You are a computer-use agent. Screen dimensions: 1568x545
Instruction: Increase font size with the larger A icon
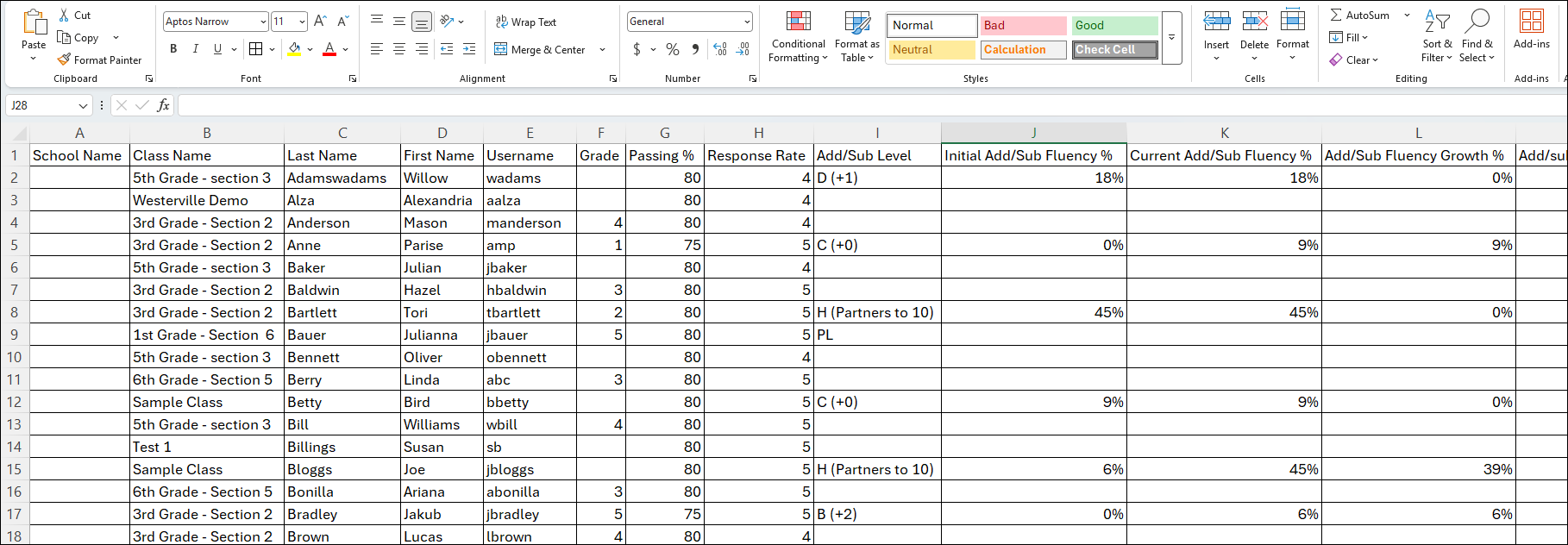(x=320, y=22)
